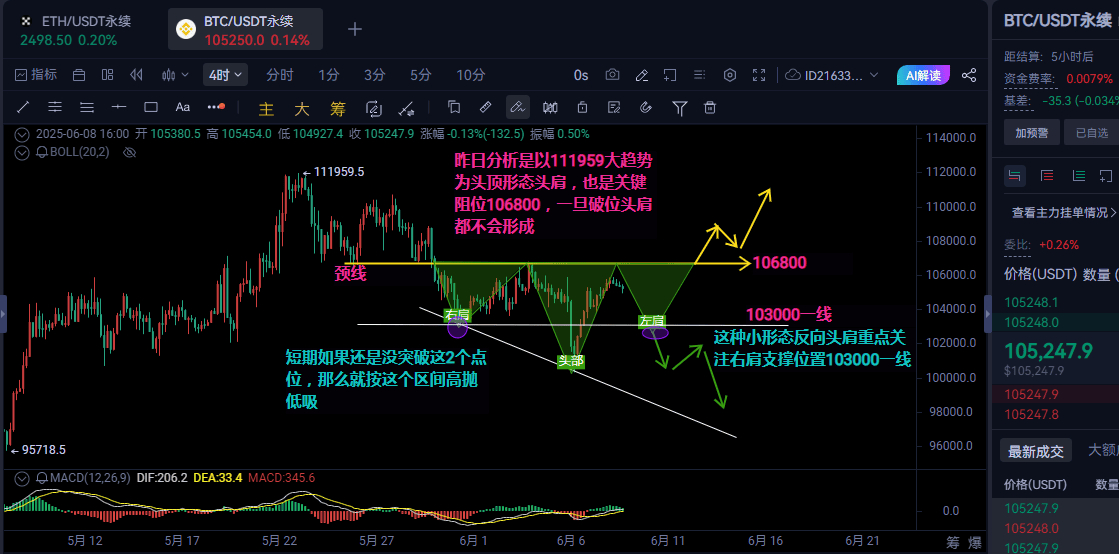Open the 4时 timeframe dropdown
1119x554 pixels.
pyautogui.click(x=223, y=75)
